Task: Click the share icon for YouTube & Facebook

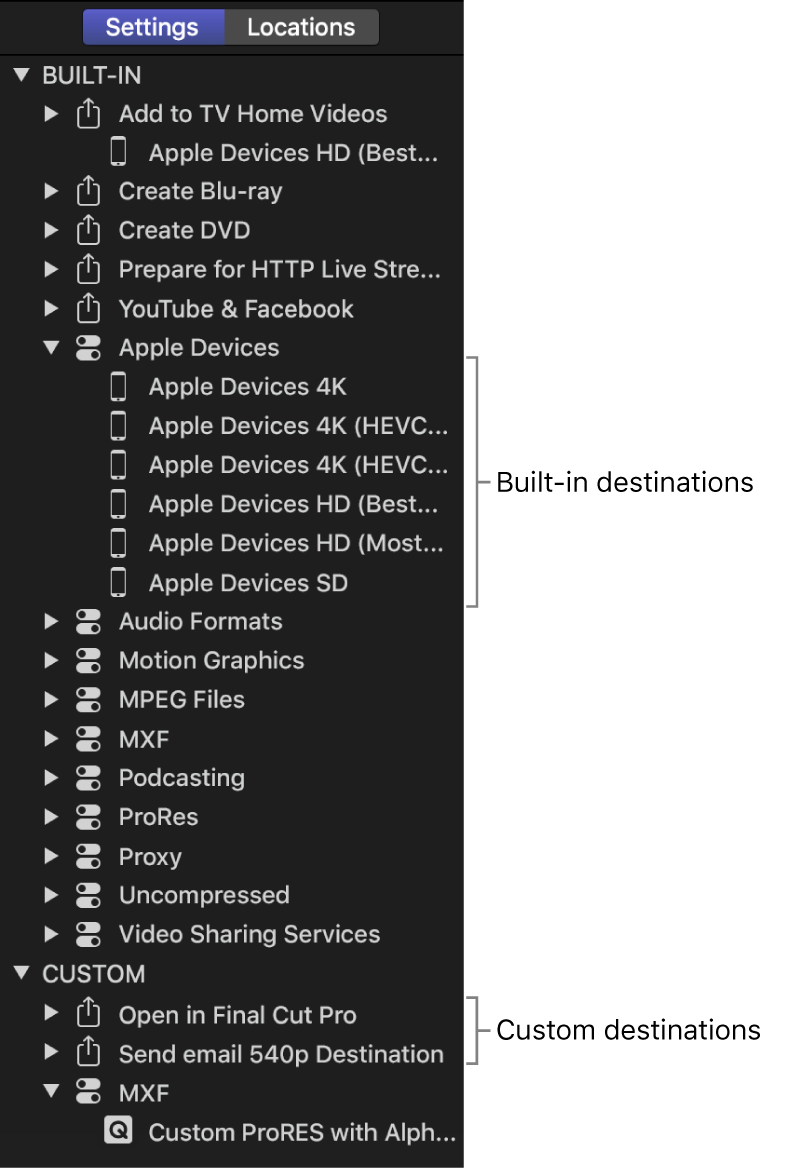Action: point(88,309)
